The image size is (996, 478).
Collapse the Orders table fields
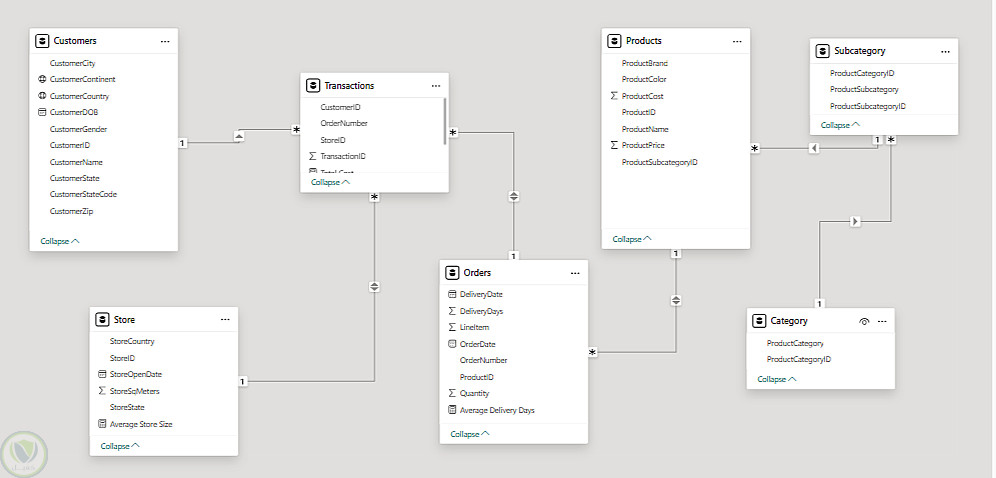click(470, 434)
